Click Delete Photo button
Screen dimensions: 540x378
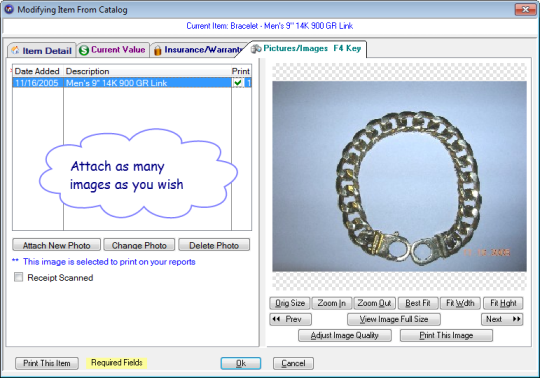click(214, 245)
